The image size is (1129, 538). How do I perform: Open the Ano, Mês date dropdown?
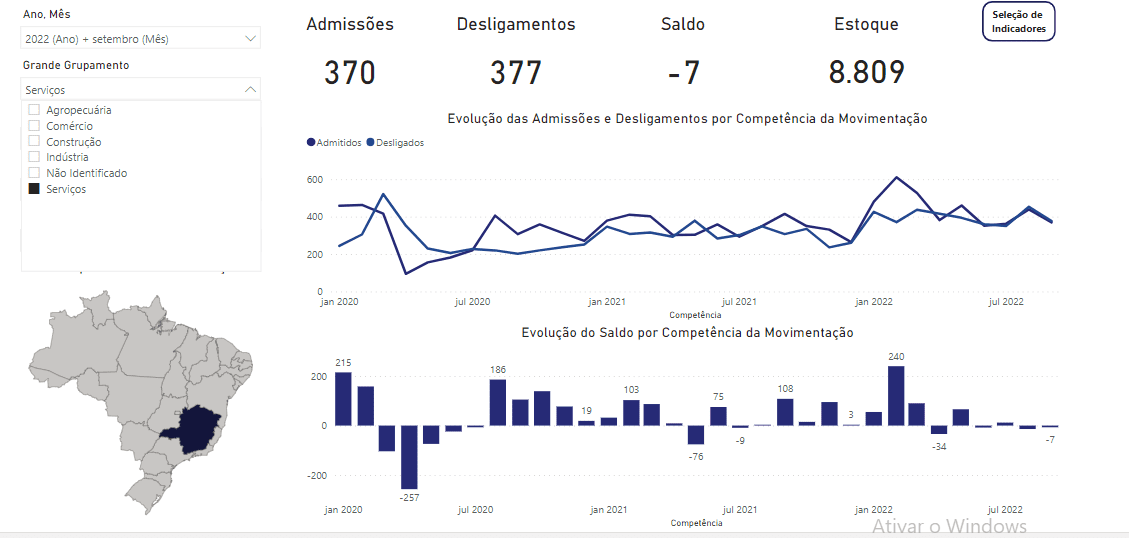(x=140, y=38)
